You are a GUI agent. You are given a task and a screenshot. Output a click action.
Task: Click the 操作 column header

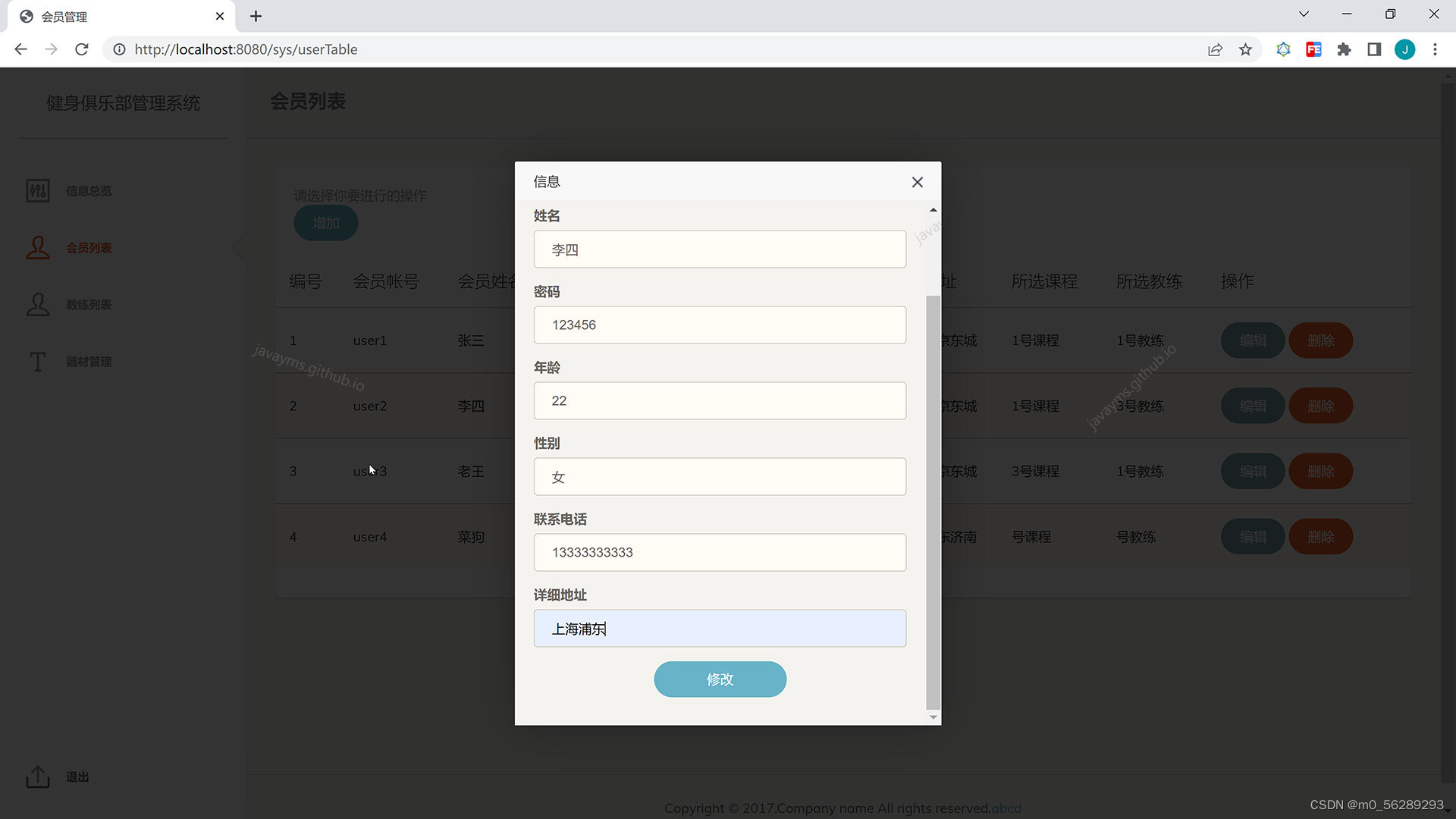1237,281
